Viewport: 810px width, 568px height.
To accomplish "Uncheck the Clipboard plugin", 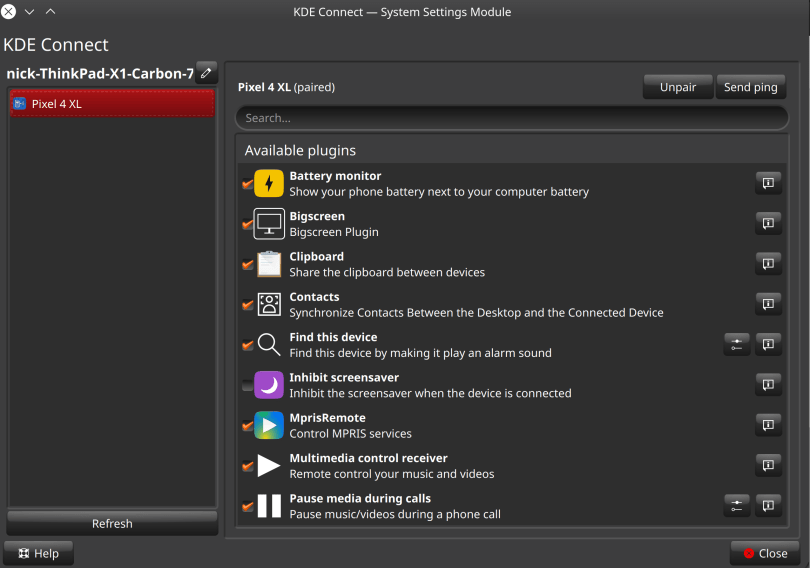I will 247,264.
